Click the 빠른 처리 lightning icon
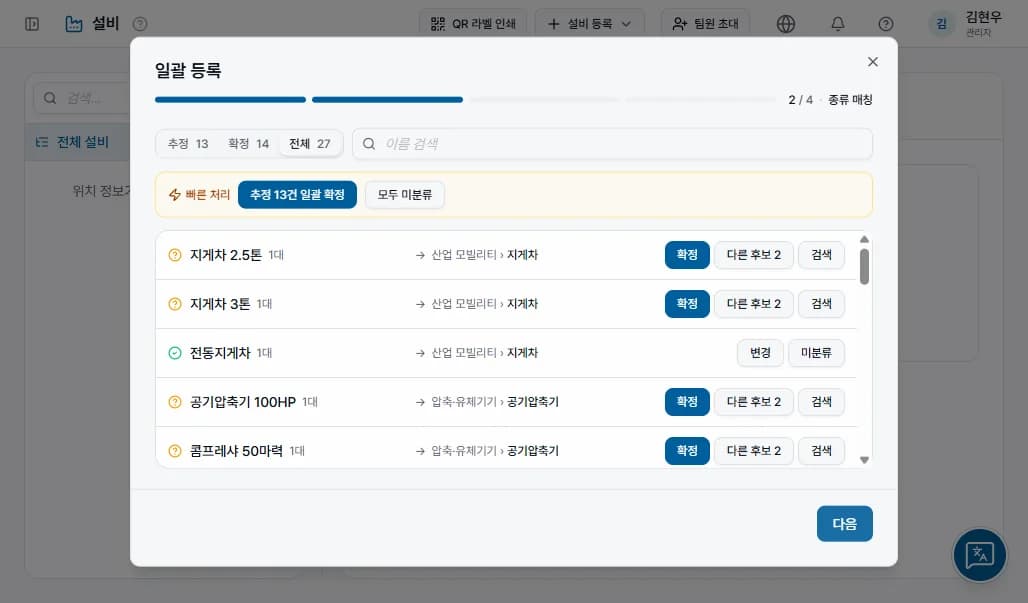Viewport: 1028px width, 603px height. [x=174, y=195]
